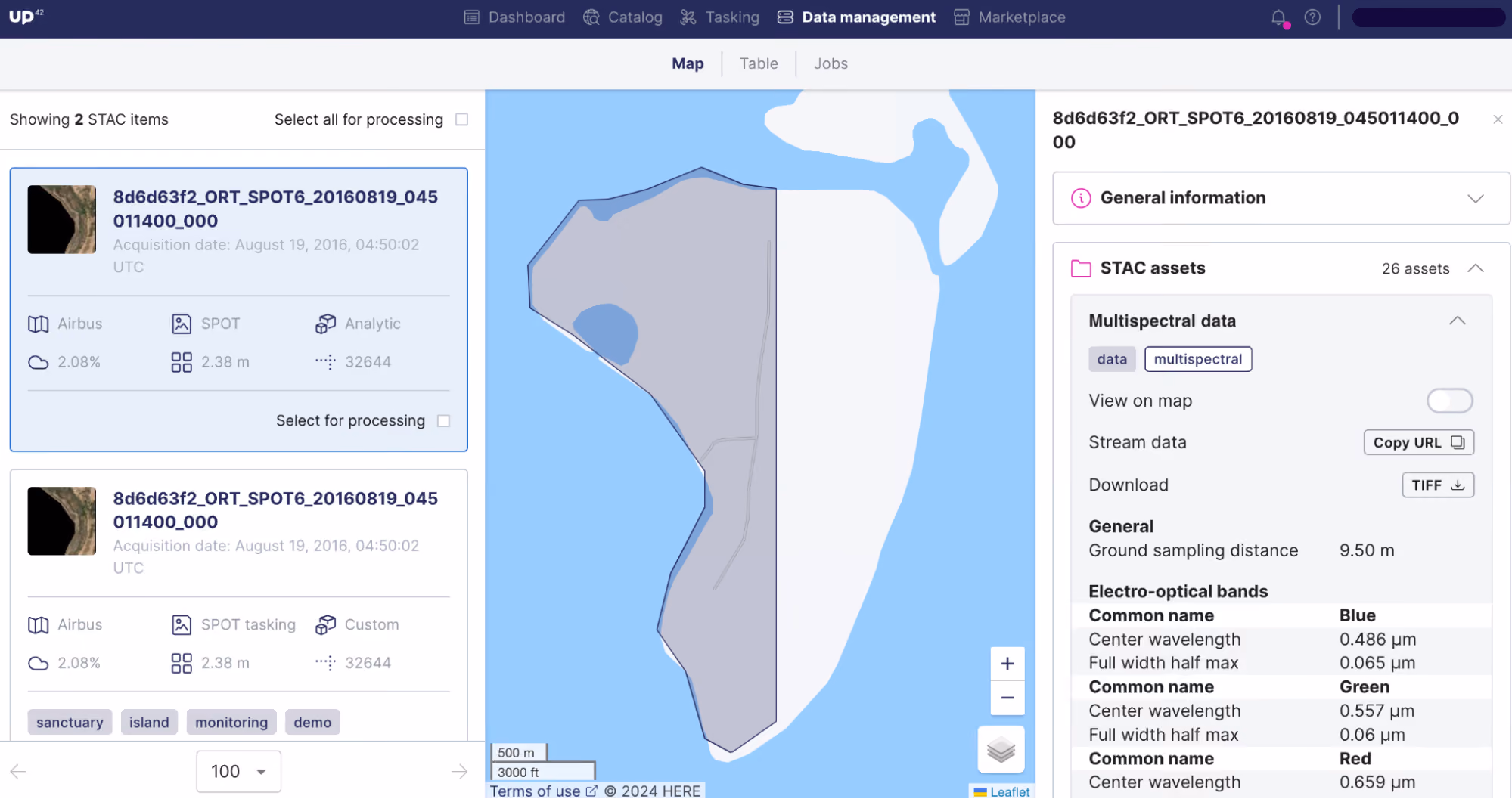Switch to the Table tab
1512x799 pixels.
click(x=759, y=63)
